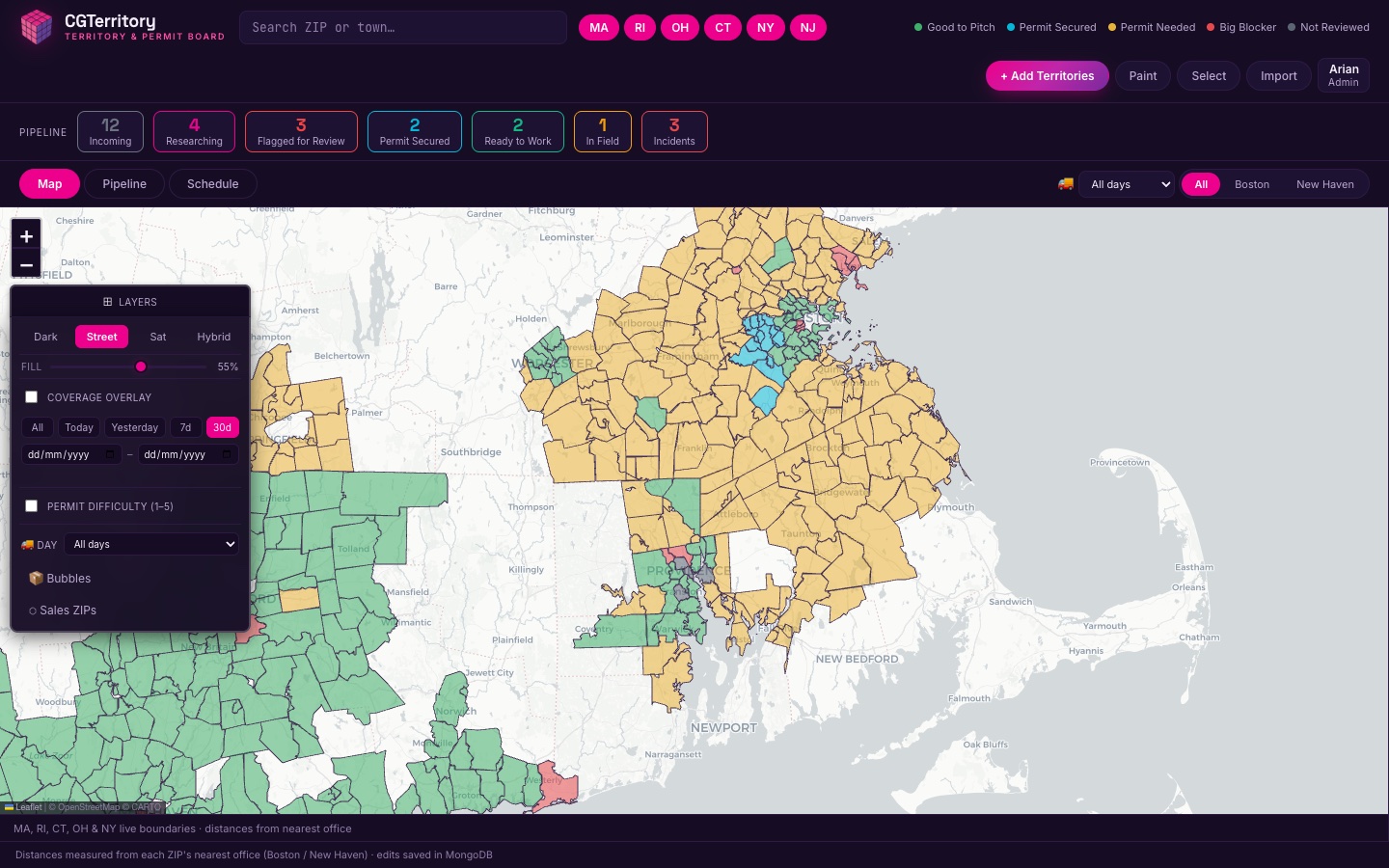Click the Import button
This screenshot has height=868, width=1389.
click(x=1279, y=76)
